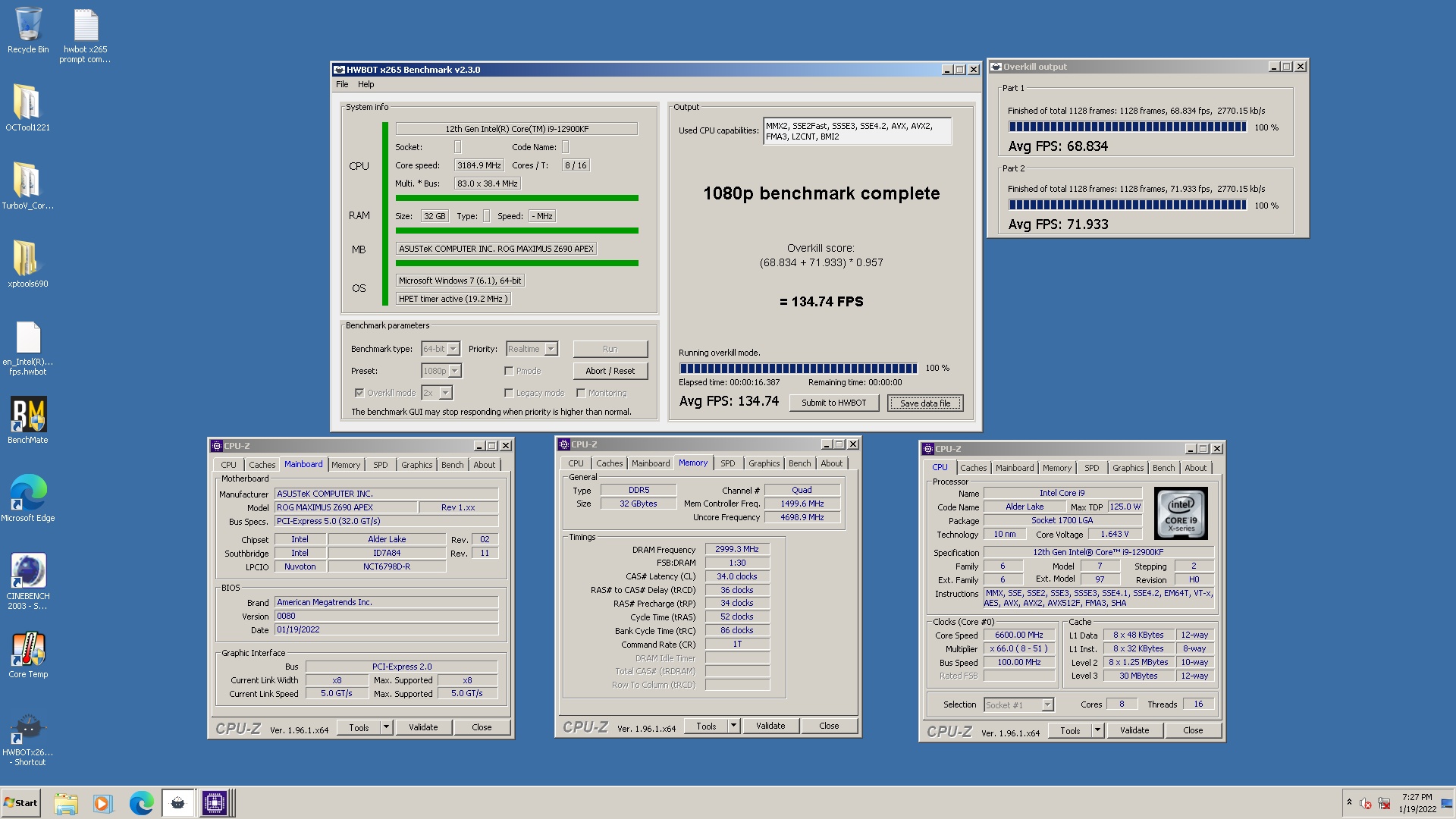Switch to Memory tab in right CPU-Z window
Screen dimensions: 1456x819
(x=1056, y=468)
